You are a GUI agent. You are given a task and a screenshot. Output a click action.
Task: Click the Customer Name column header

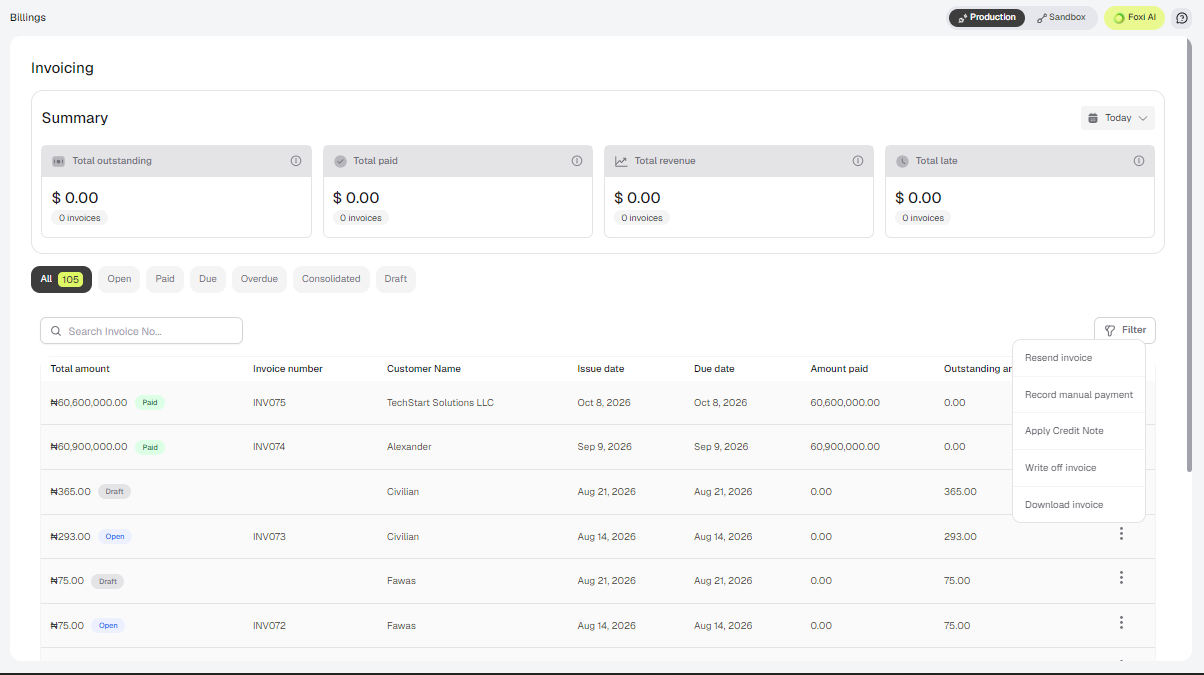pos(424,369)
